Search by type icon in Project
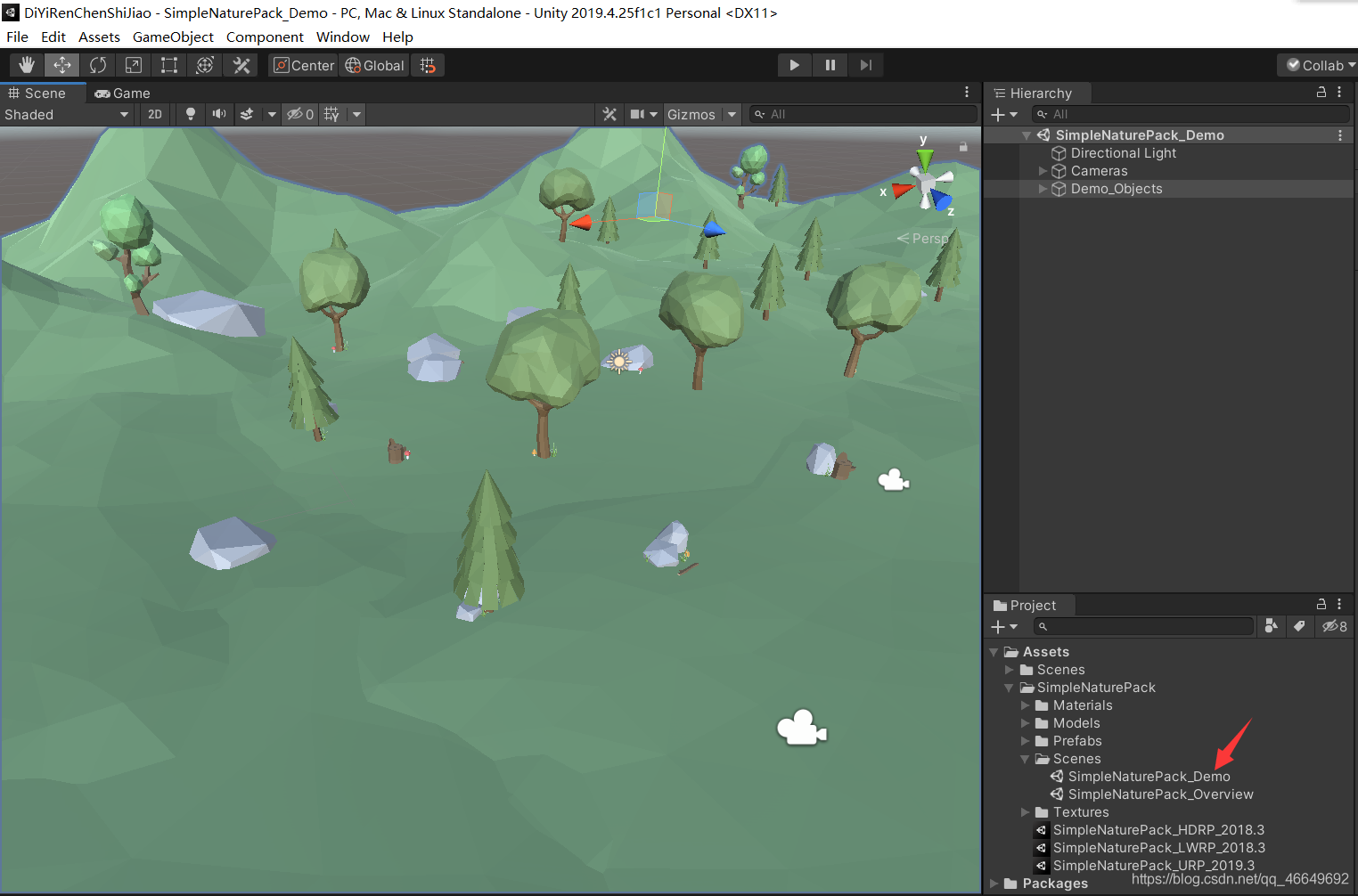The width and height of the screenshot is (1358, 896). tap(1272, 626)
